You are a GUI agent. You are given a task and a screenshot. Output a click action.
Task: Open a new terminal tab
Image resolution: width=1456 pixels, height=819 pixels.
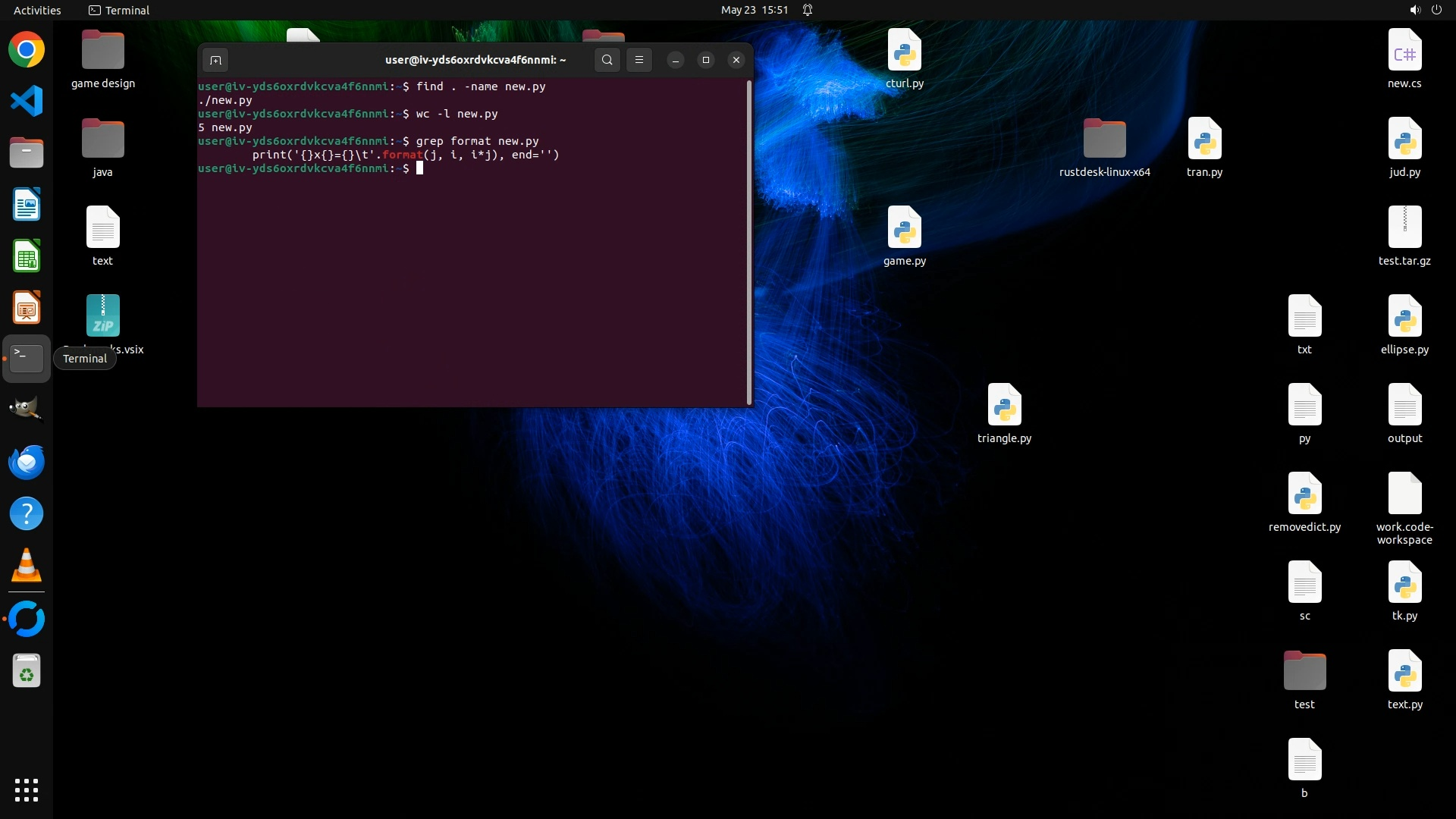(215, 60)
